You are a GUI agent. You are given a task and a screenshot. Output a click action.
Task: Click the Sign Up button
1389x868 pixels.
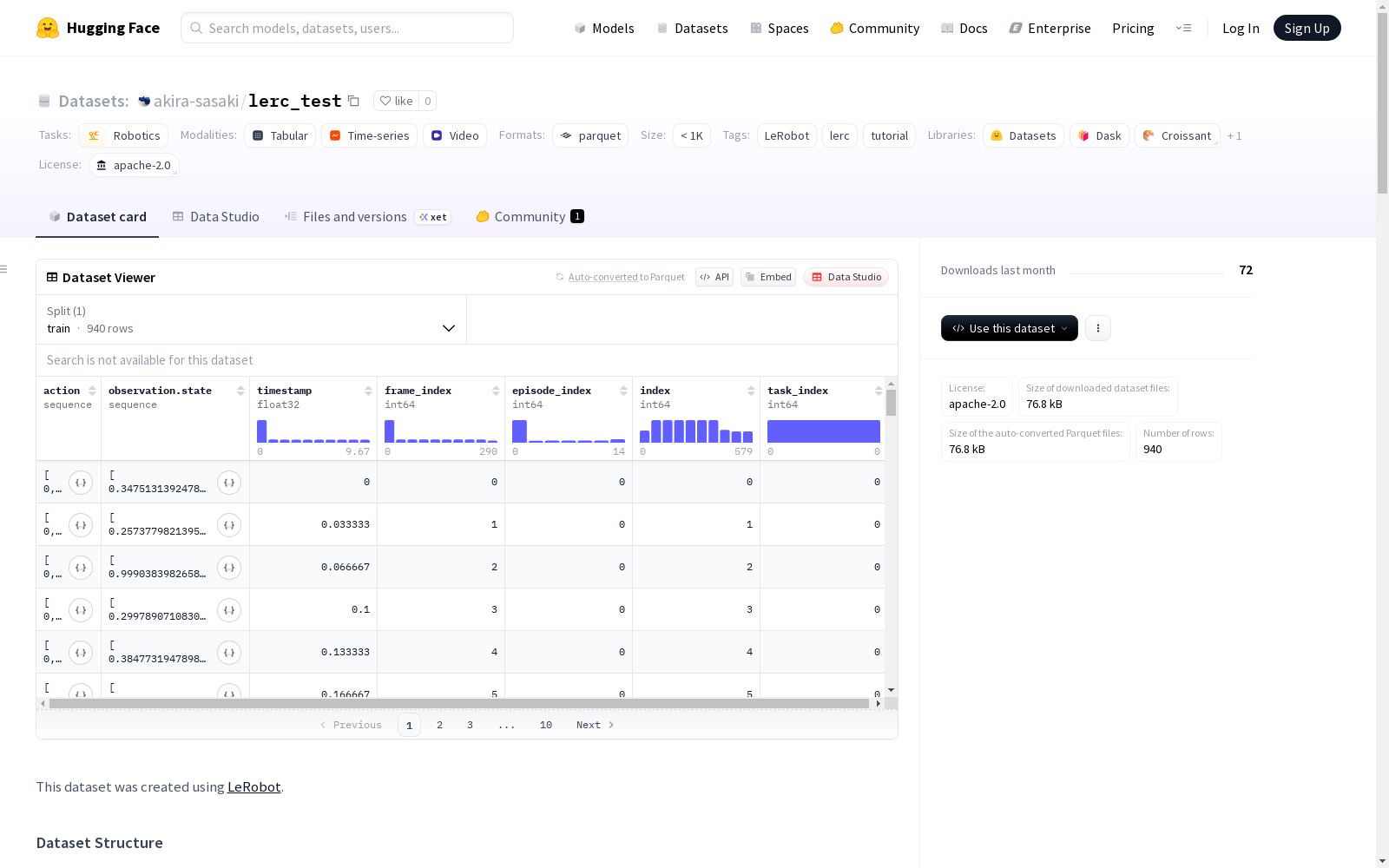click(x=1307, y=28)
